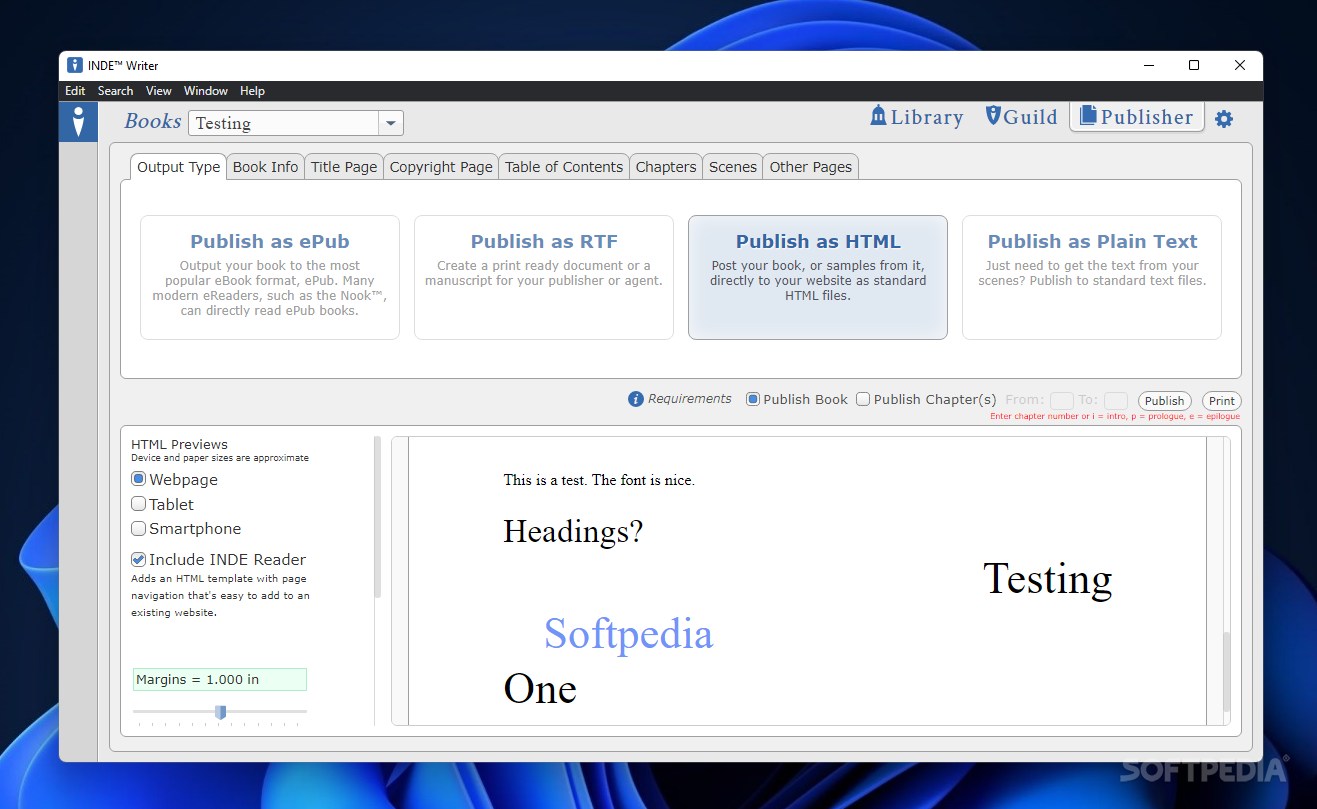Image resolution: width=1317 pixels, height=809 pixels.
Task: Click the INDE Writer title bar icon
Action: pyautogui.click(x=75, y=65)
